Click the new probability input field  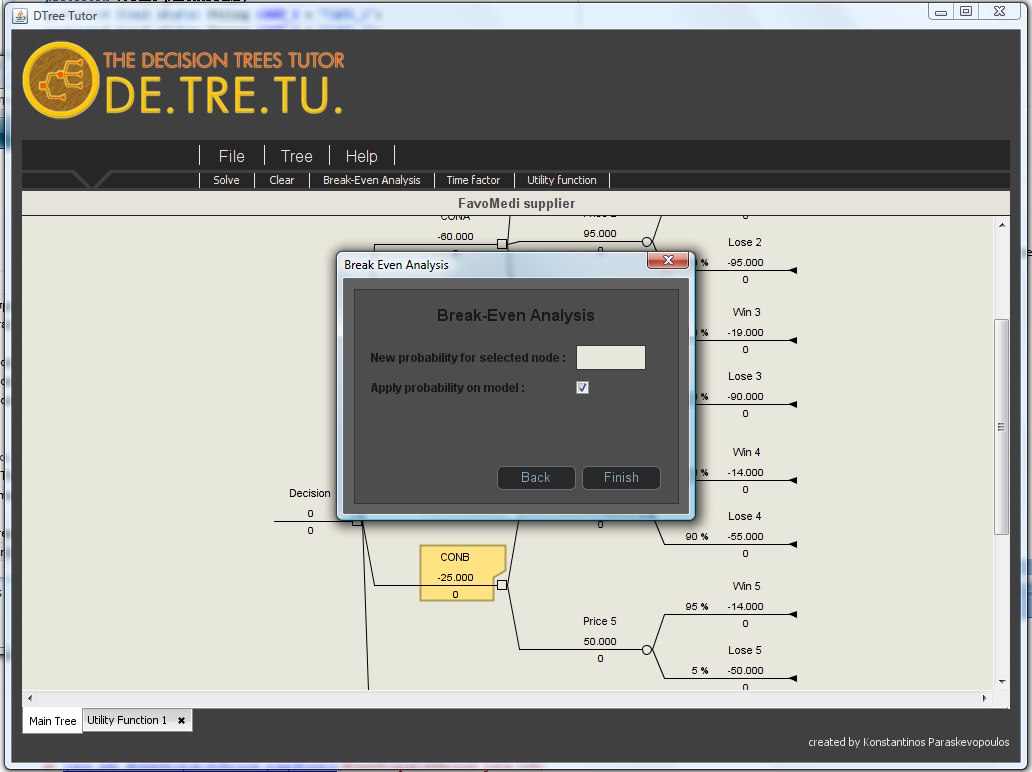(x=610, y=358)
